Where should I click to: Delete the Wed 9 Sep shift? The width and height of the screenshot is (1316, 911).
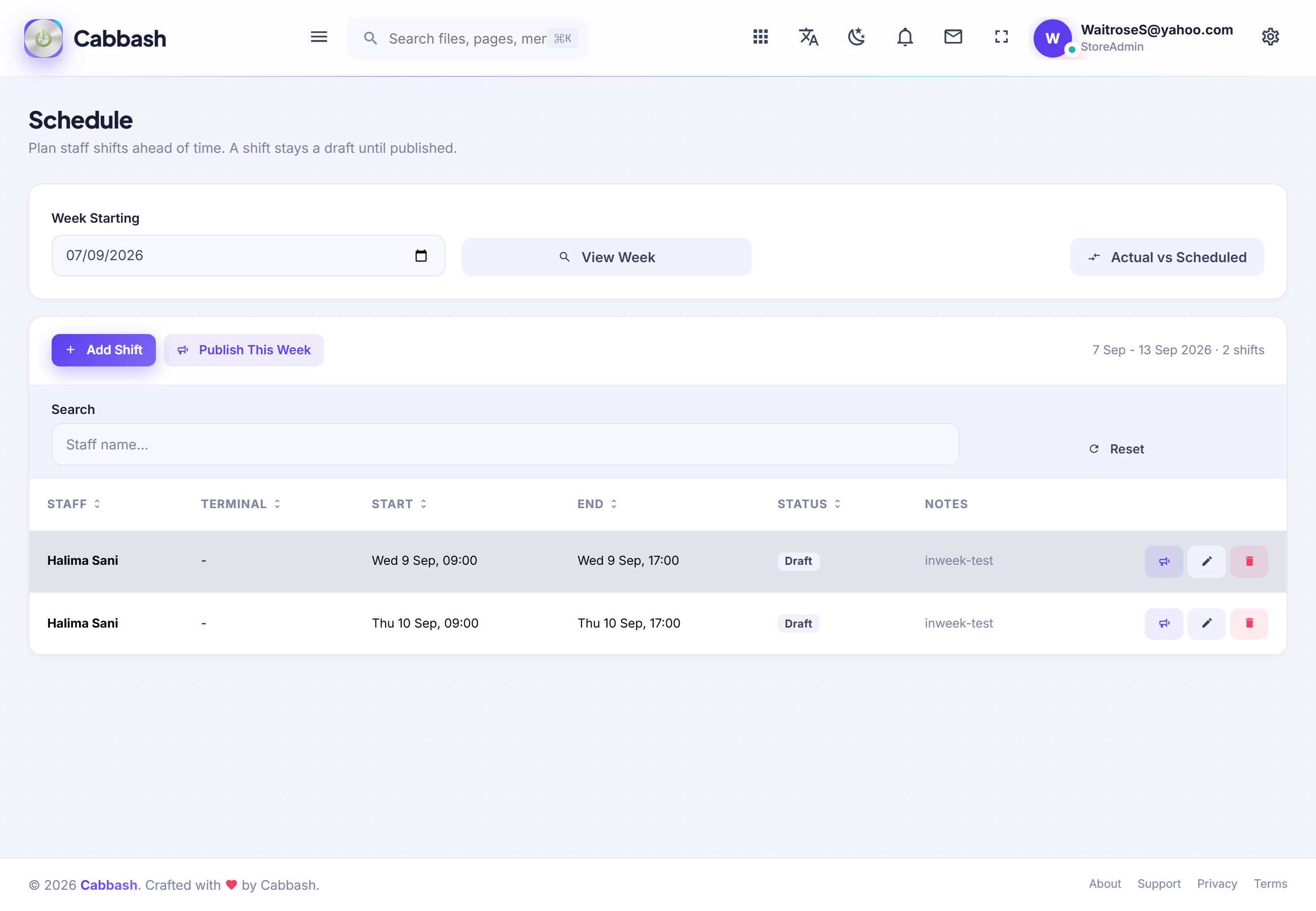click(1249, 561)
